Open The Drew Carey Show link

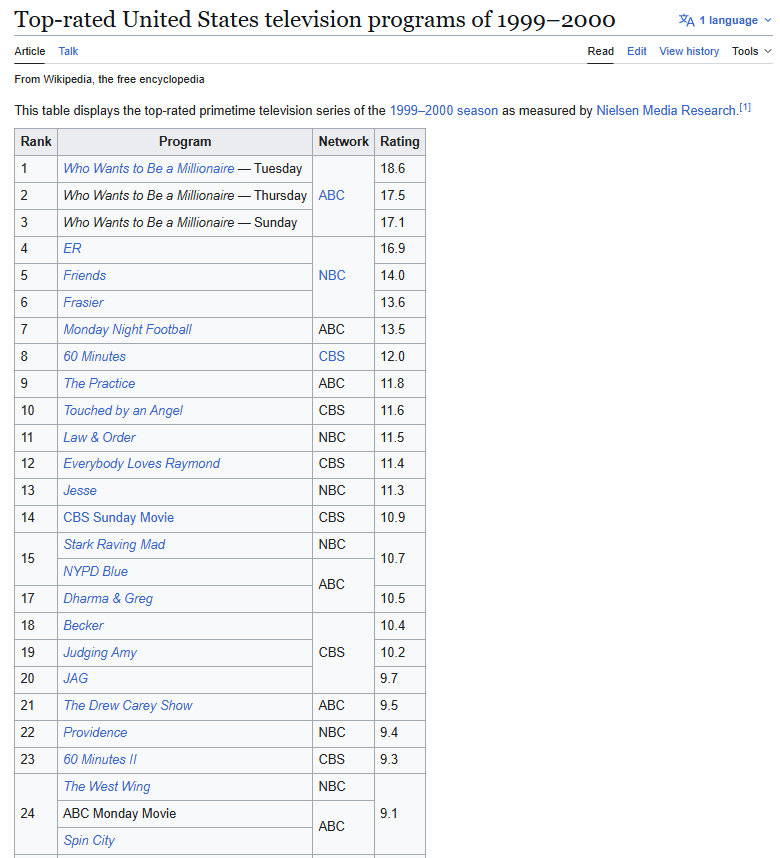[128, 705]
